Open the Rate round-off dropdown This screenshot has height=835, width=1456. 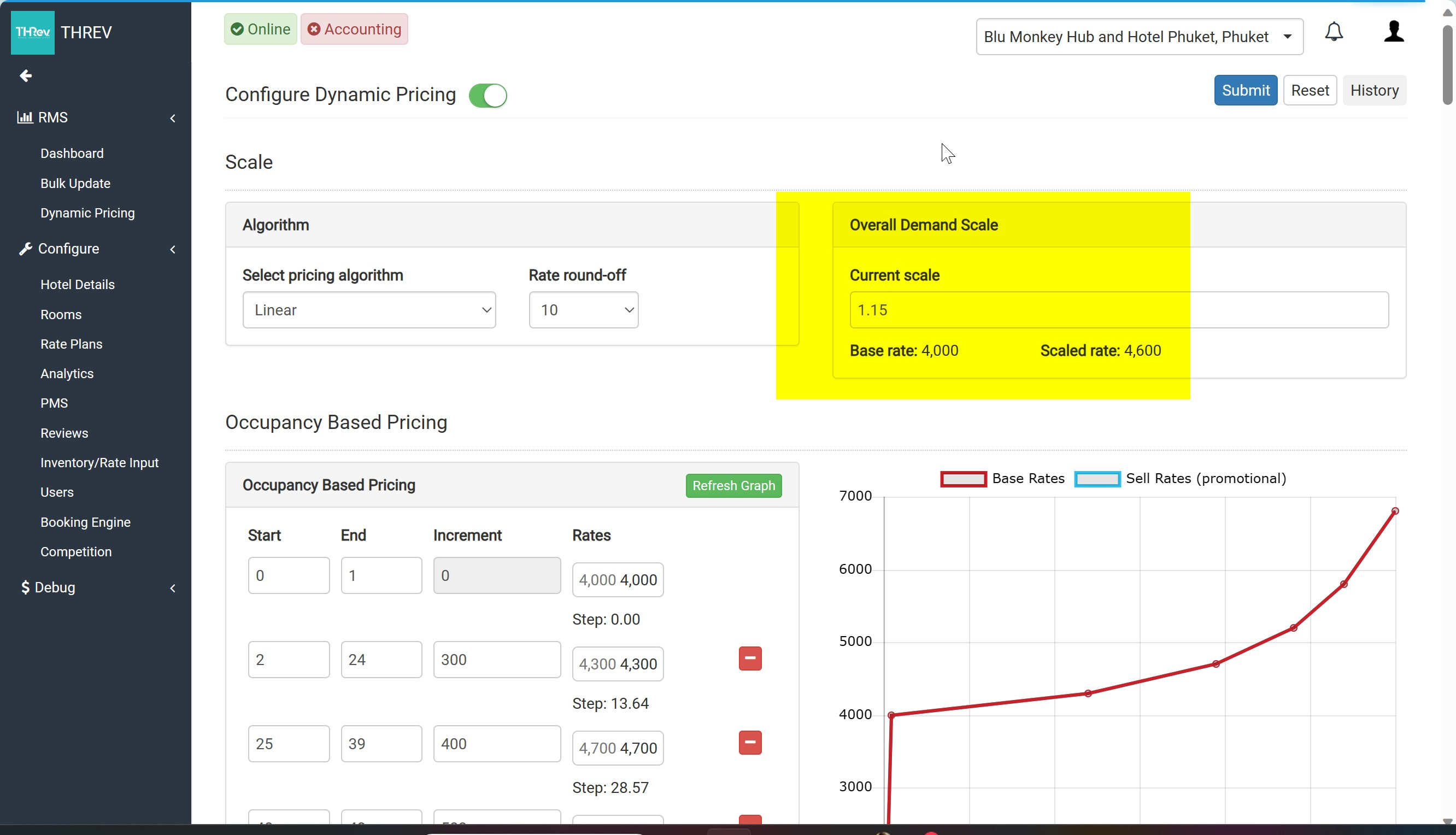click(x=583, y=310)
